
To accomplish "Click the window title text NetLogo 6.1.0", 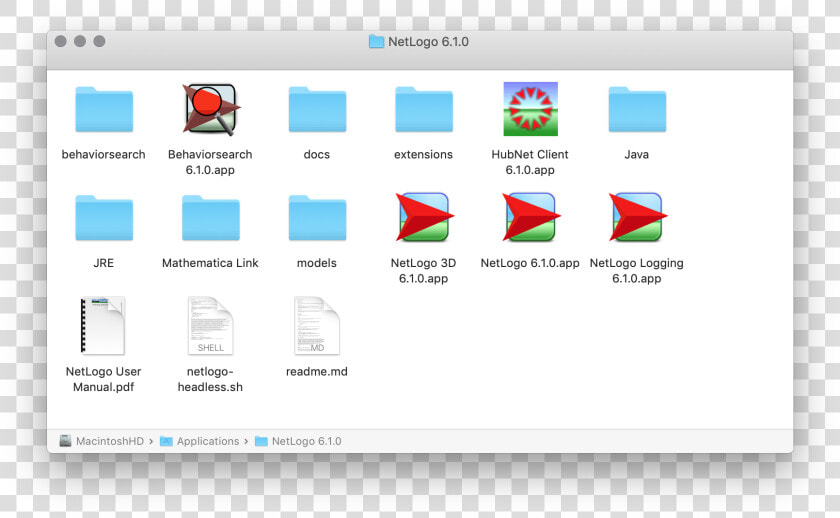I will point(428,42).
